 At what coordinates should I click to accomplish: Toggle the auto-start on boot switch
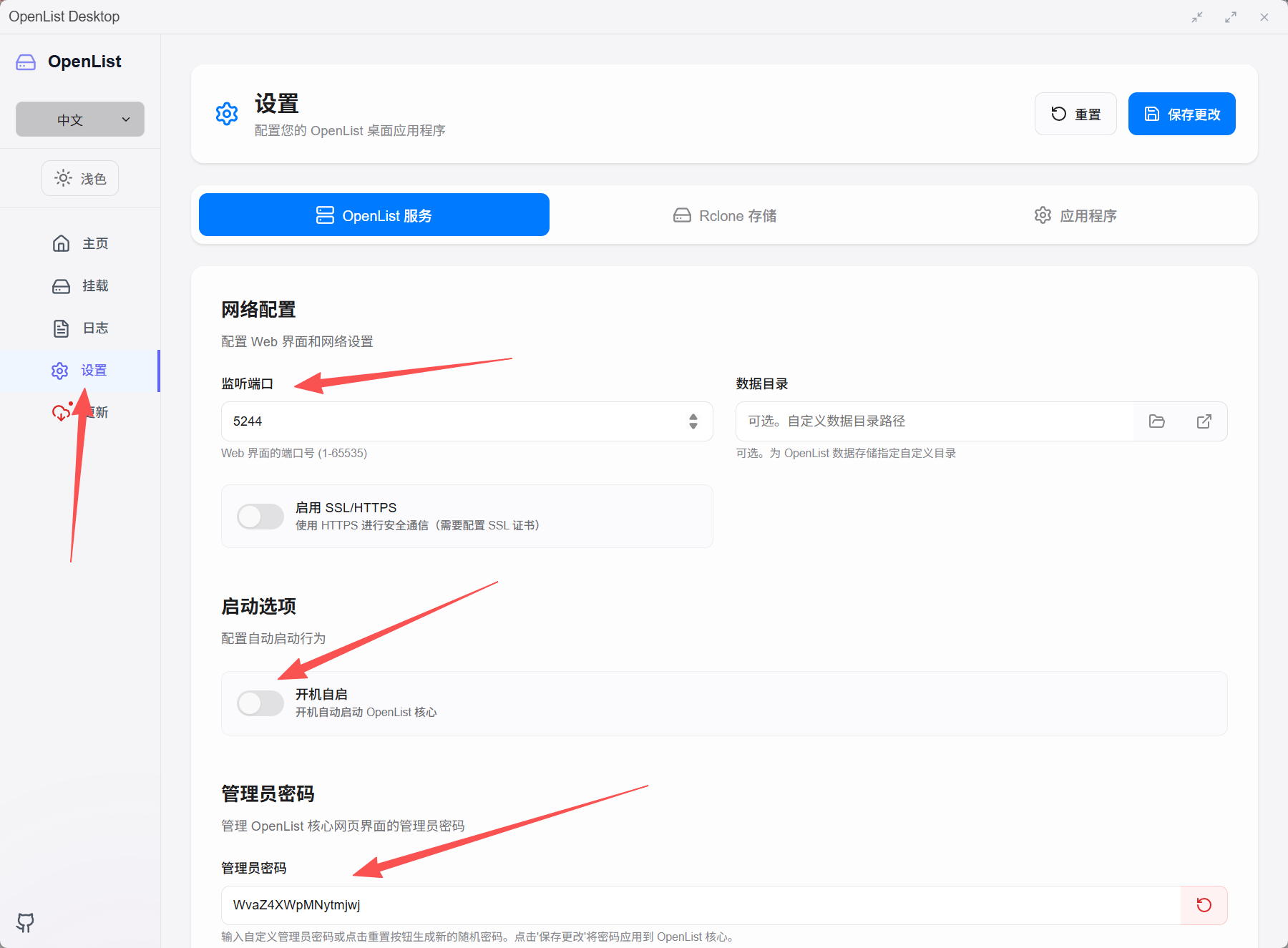click(260, 703)
